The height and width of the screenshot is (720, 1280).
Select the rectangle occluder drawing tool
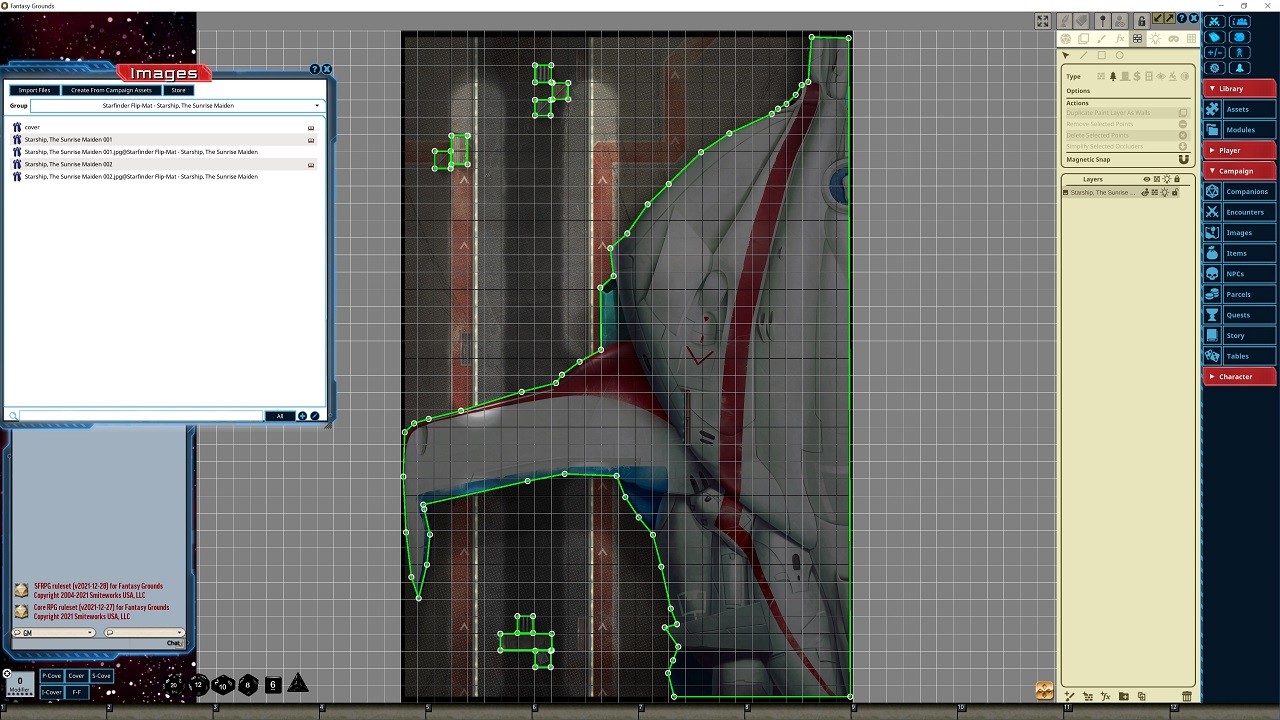click(1101, 55)
